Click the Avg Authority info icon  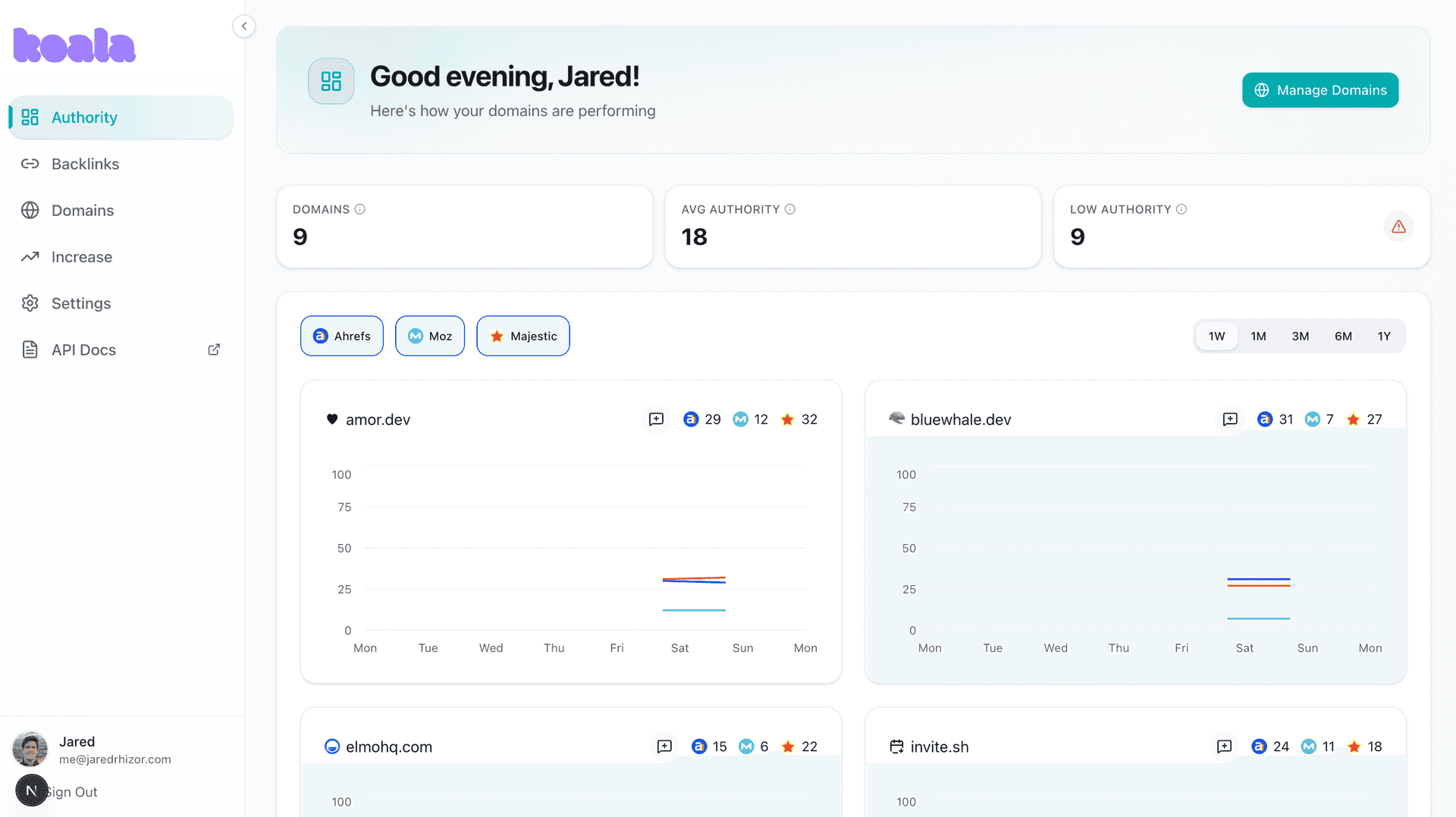tap(790, 209)
